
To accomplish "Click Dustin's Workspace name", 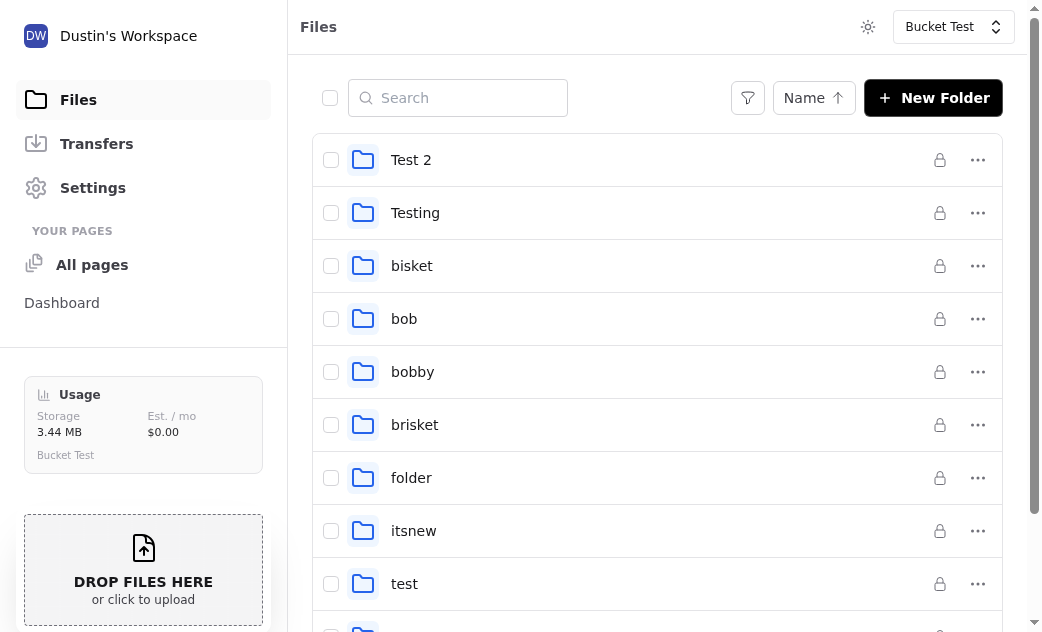I will point(128,36).
